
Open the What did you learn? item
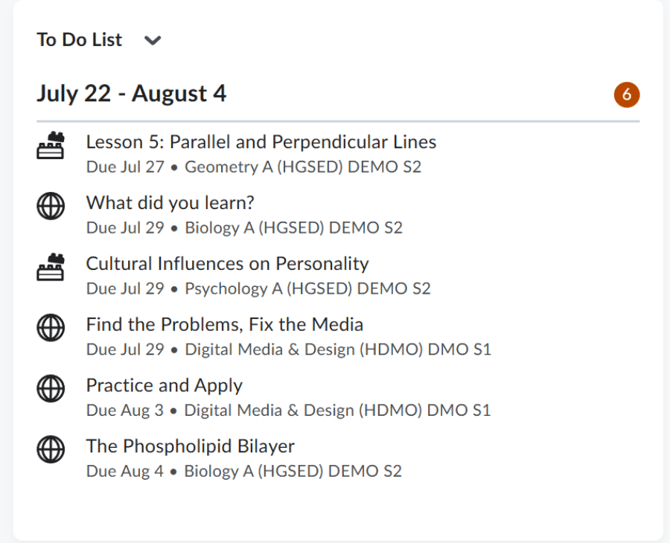click(x=170, y=203)
